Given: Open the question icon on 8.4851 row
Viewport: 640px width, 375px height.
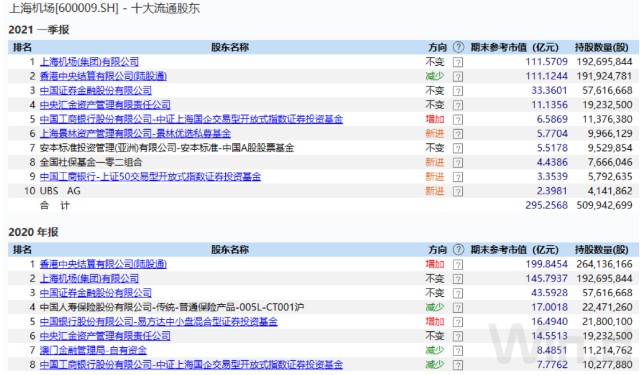Looking at the screenshot, I should [x=458, y=351].
